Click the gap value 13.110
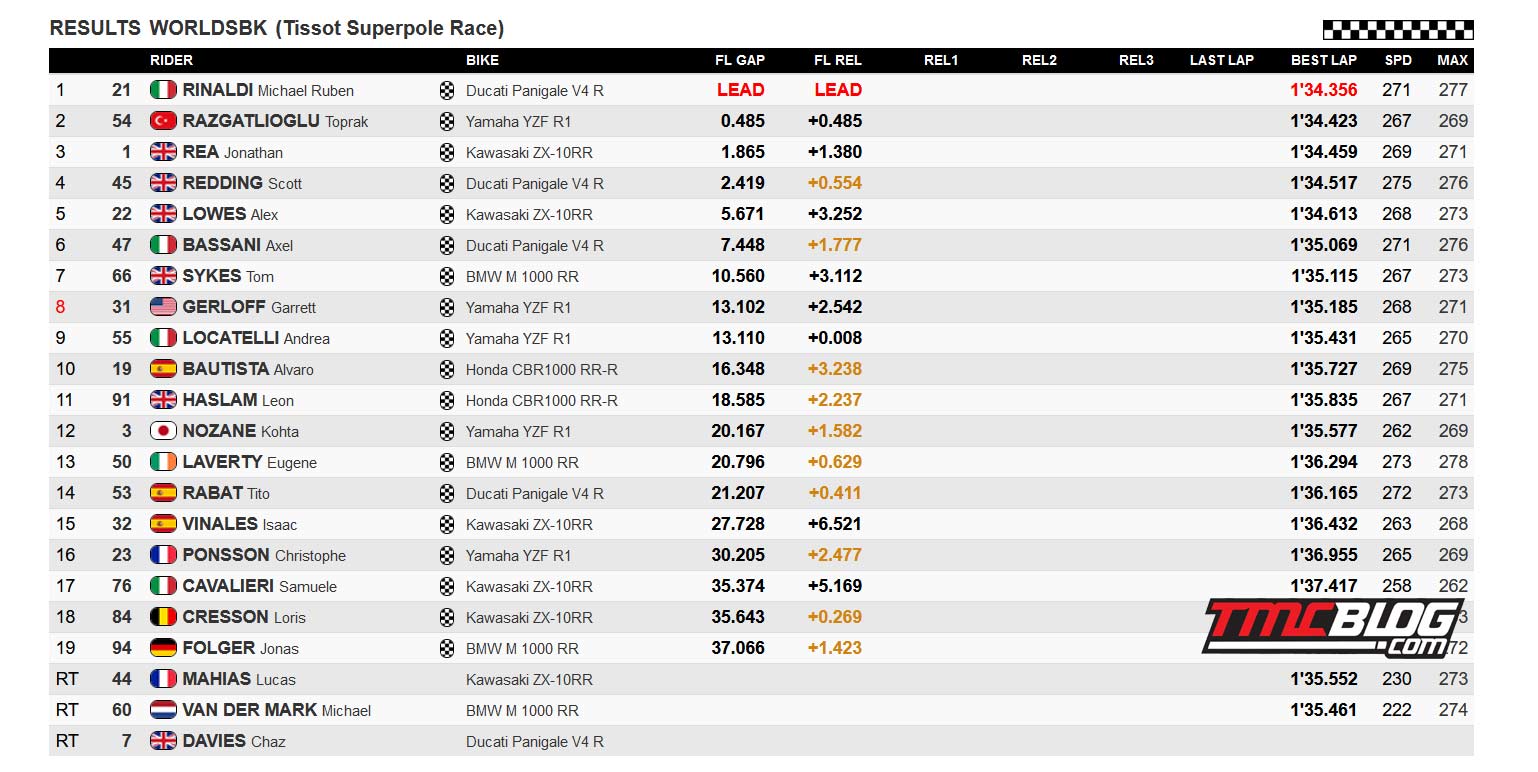Viewport: 1538px width, 772px height. pyautogui.click(x=738, y=338)
